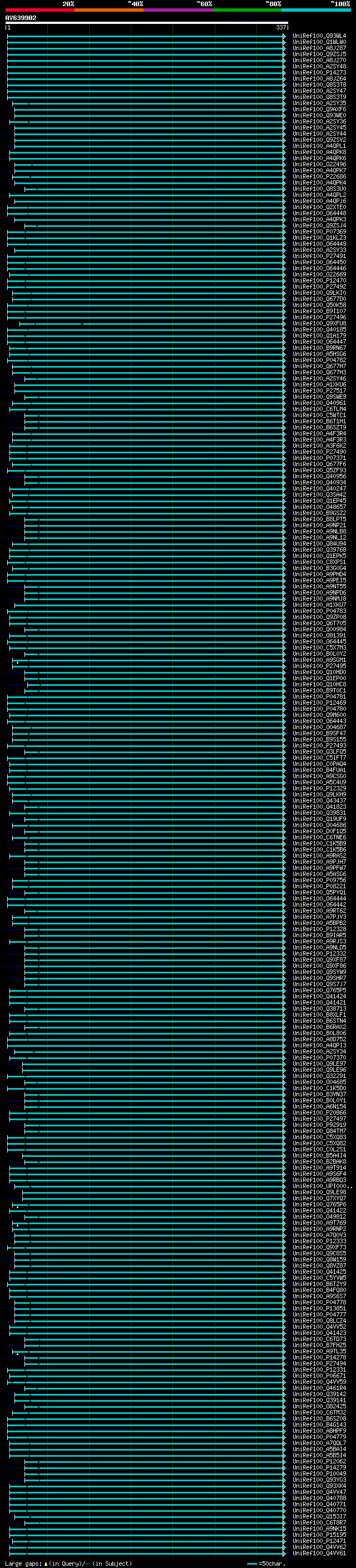Select the UniRef100_Q2XTE0 label
The height and width of the screenshot is (1568, 356).
click(x=319, y=207)
